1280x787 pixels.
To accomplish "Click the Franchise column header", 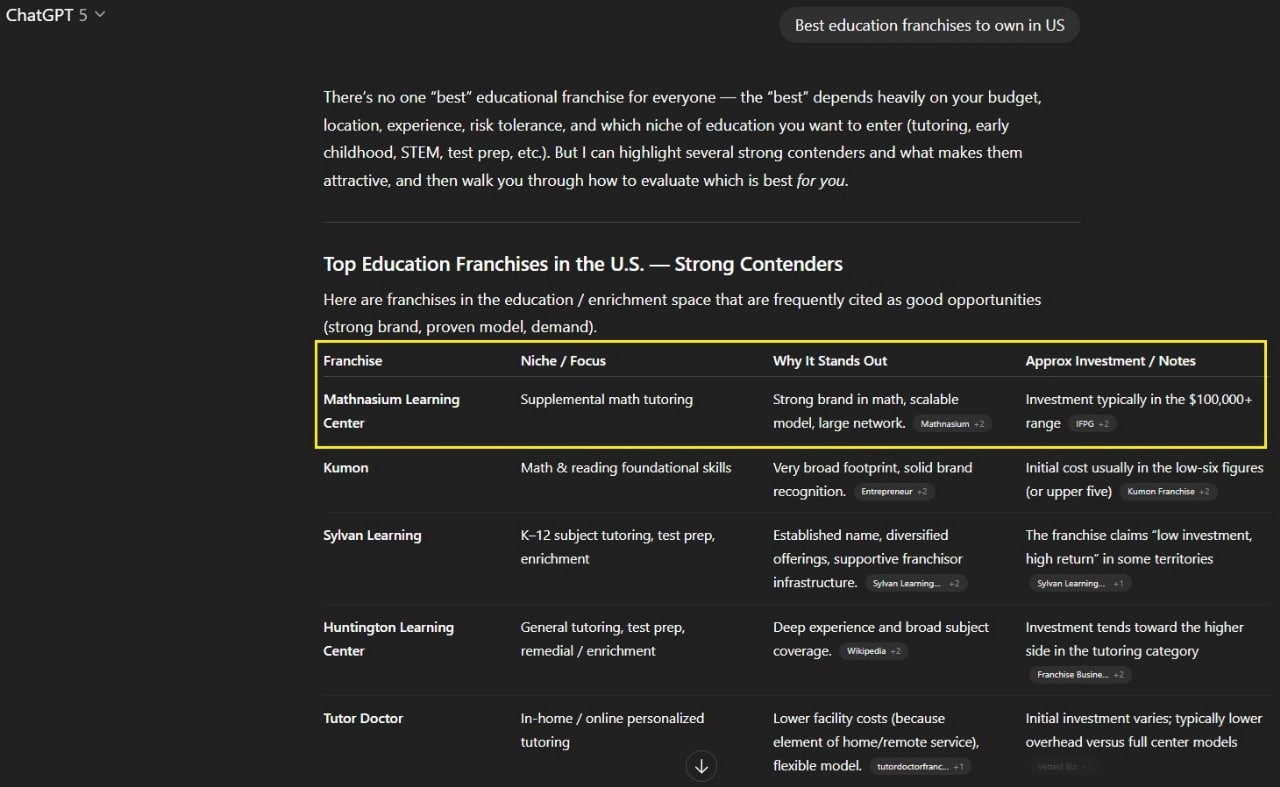I will (352, 361).
